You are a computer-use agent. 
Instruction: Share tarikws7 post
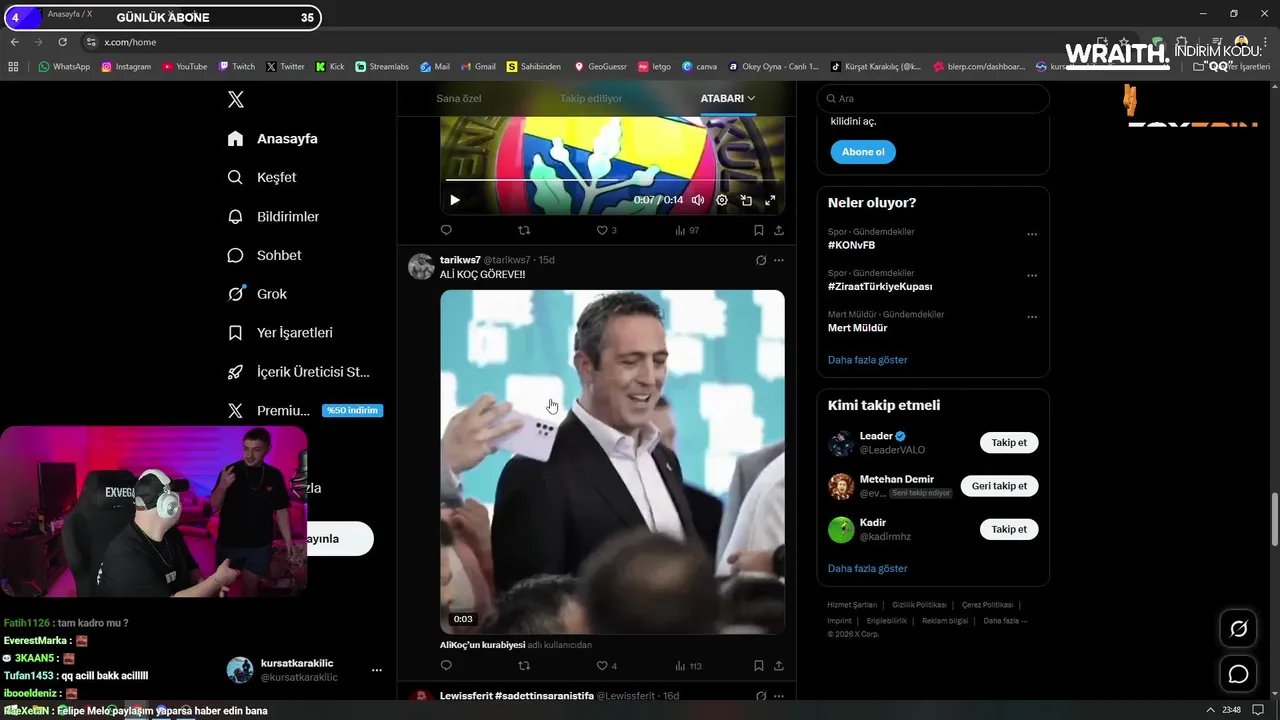[779, 665]
